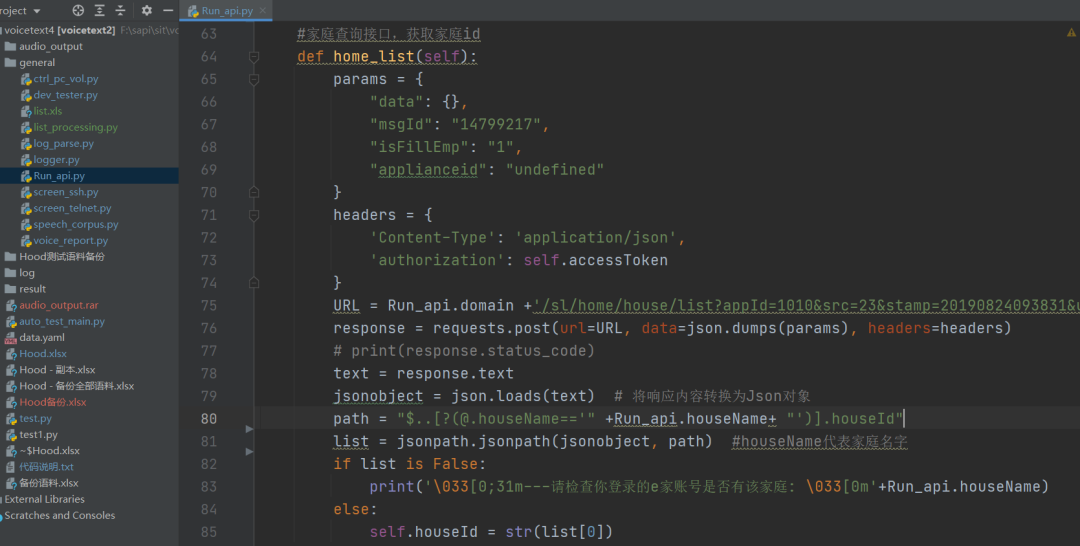The image size is (1080, 546).
Task: Hide the project tool window
Action: coord(167,10)
